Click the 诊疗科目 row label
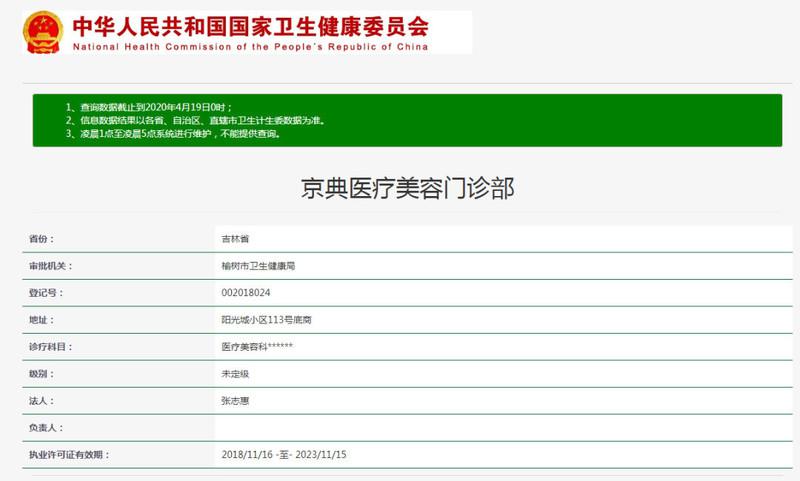This screenshot has height=481, width=800. (51, 347)
